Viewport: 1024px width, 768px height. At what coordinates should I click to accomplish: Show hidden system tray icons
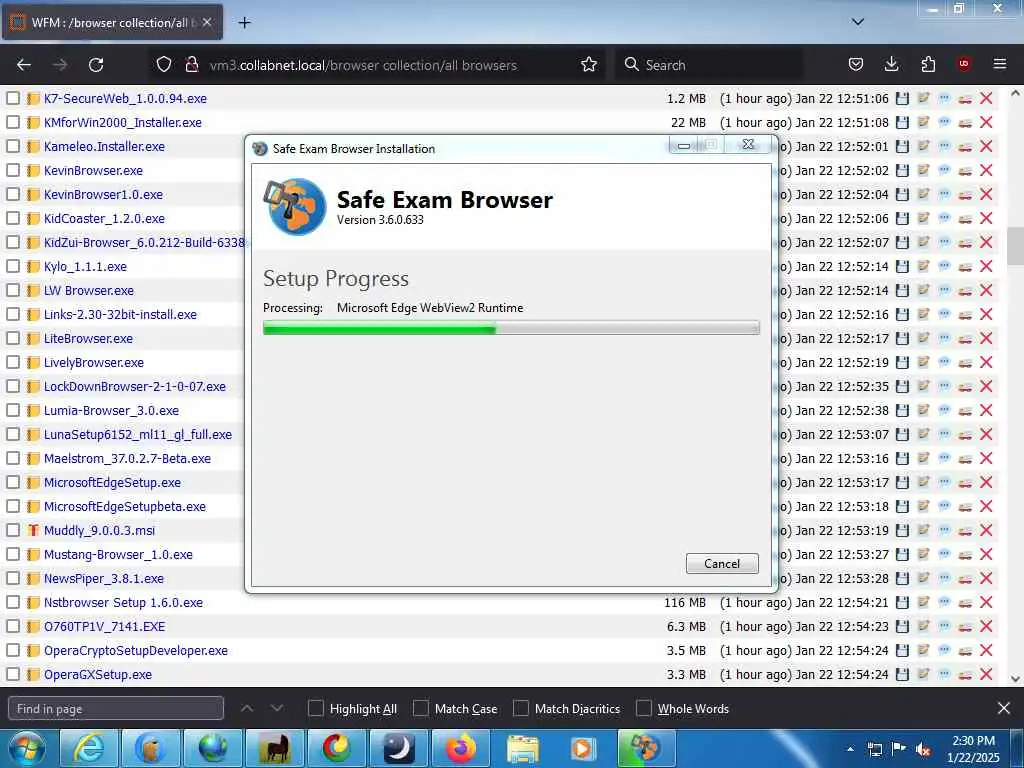pyautogui.click(x=850, y=749)
